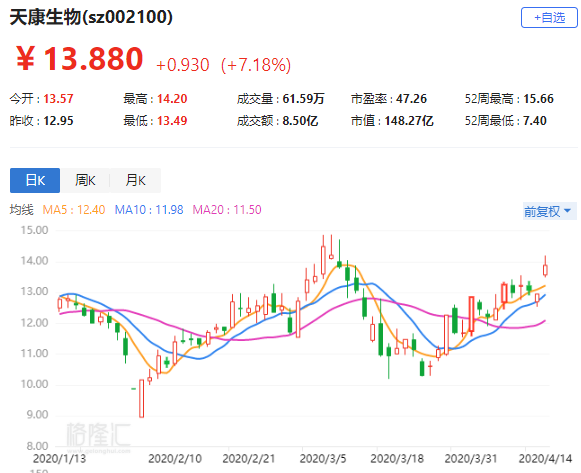Click the 9.00 price axis label
Screen dimensions: 581x473
click(37, 415)
